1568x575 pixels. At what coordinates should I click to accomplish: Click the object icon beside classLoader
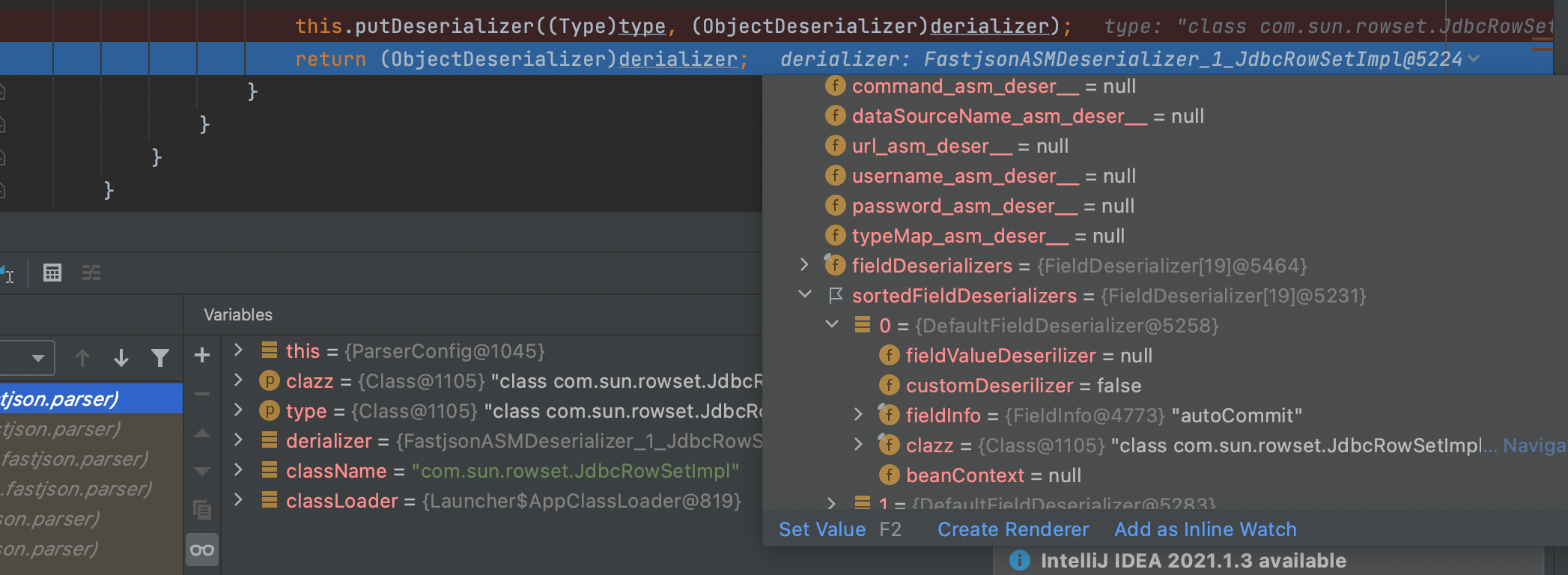click(x=270, y=500)
